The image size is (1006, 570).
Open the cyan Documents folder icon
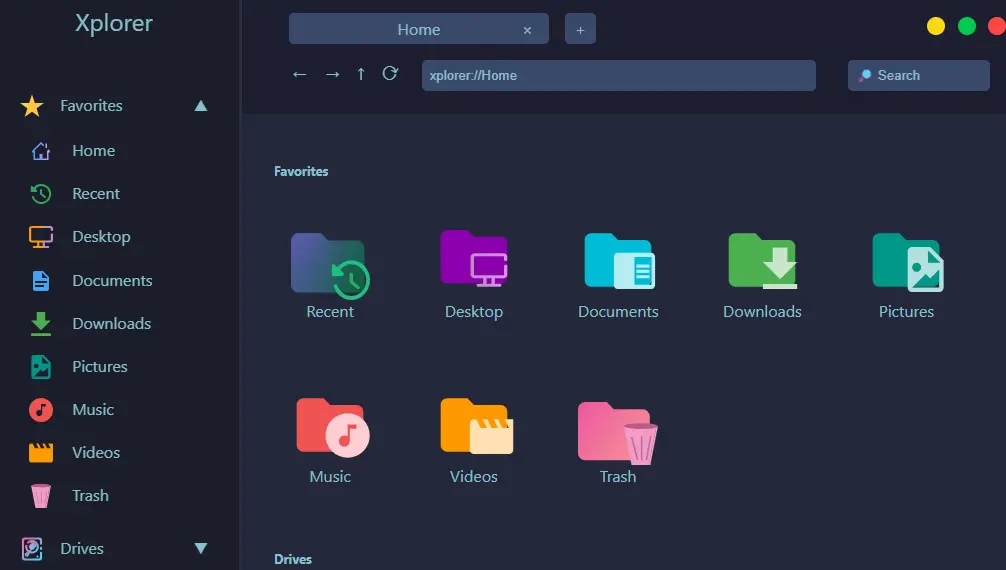click(619, 261)
